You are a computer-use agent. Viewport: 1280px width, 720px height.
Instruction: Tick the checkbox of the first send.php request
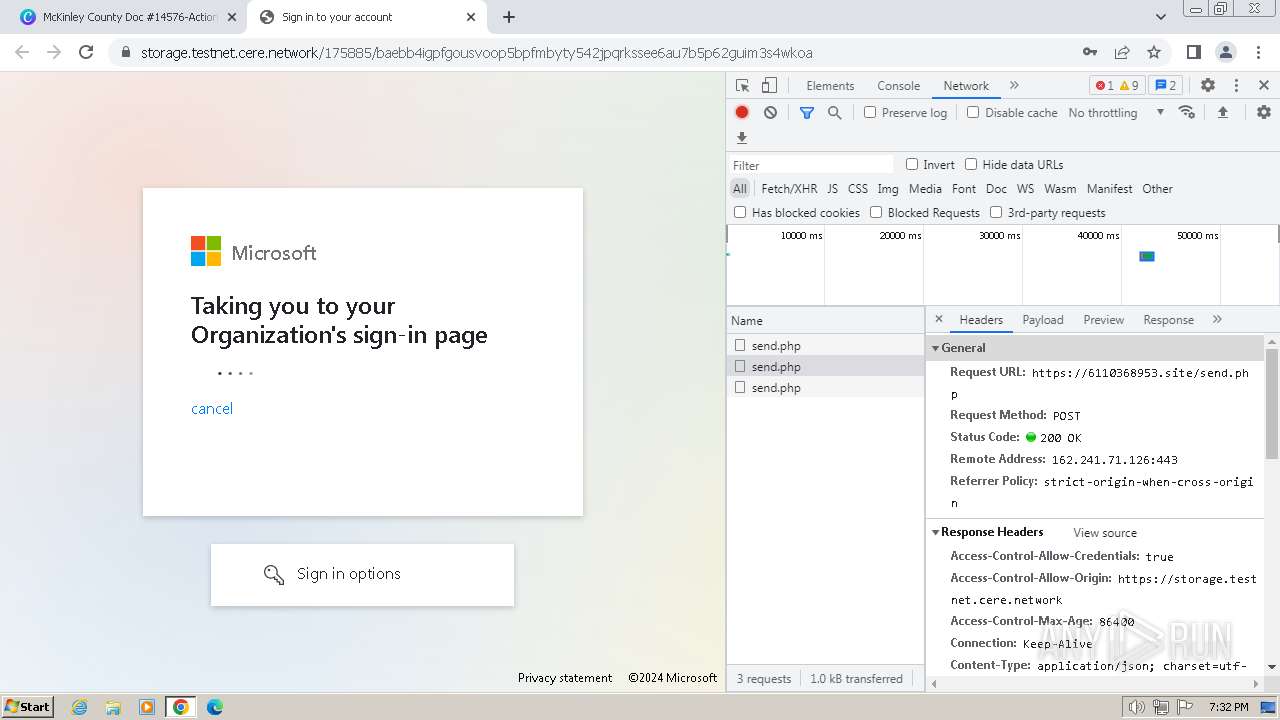pos(740,345)
